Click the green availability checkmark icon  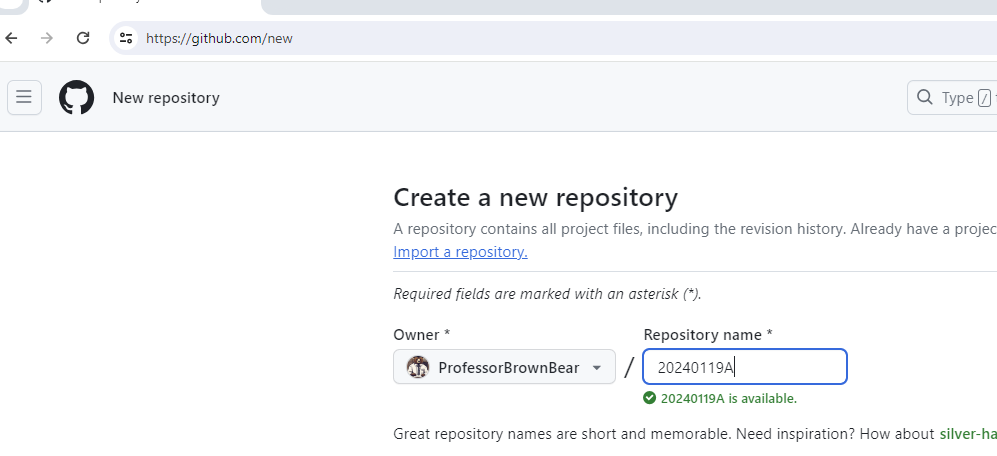point(650,398)
